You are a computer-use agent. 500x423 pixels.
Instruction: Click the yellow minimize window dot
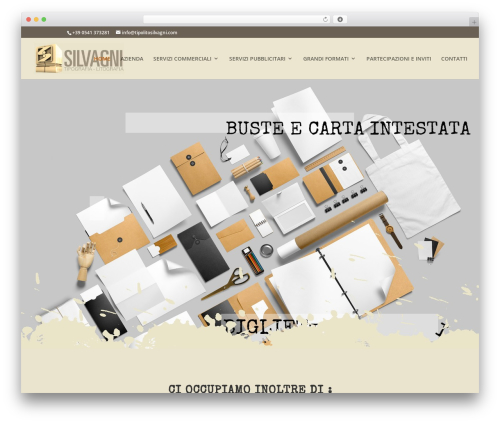click(36, 20)
